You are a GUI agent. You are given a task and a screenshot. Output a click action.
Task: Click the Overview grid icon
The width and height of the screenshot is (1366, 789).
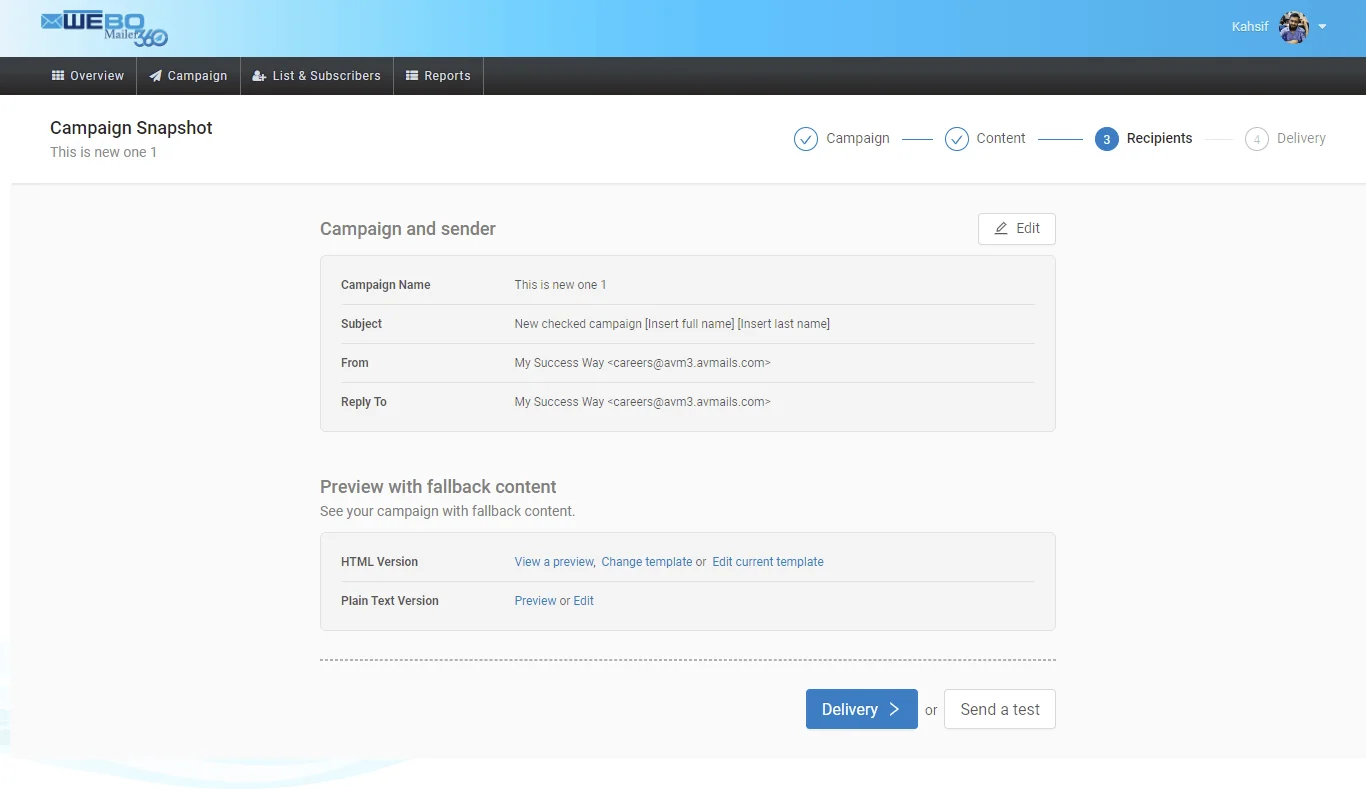[58, 76]
